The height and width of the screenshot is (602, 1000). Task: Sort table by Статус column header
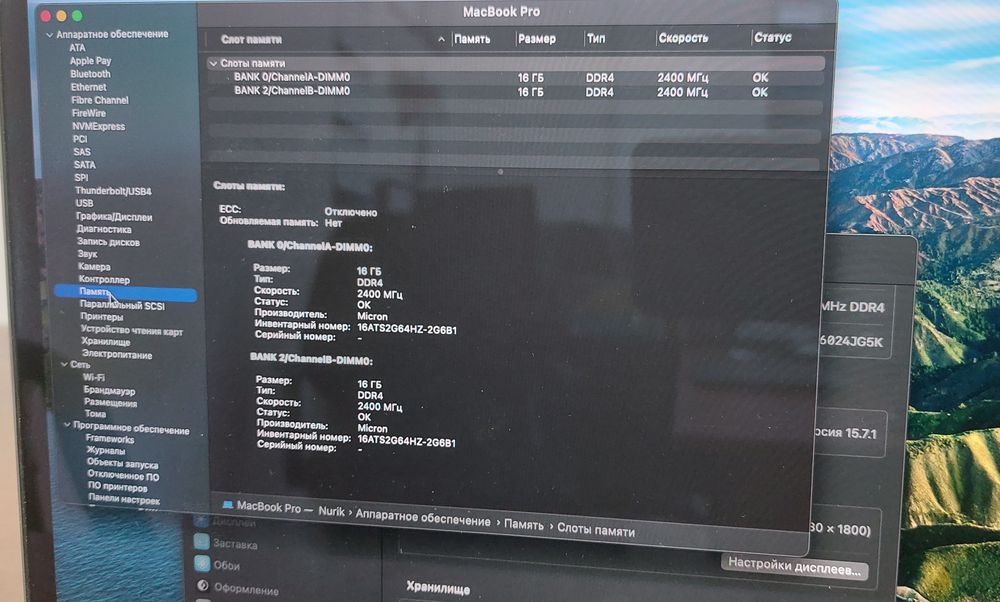click(772, 38)
